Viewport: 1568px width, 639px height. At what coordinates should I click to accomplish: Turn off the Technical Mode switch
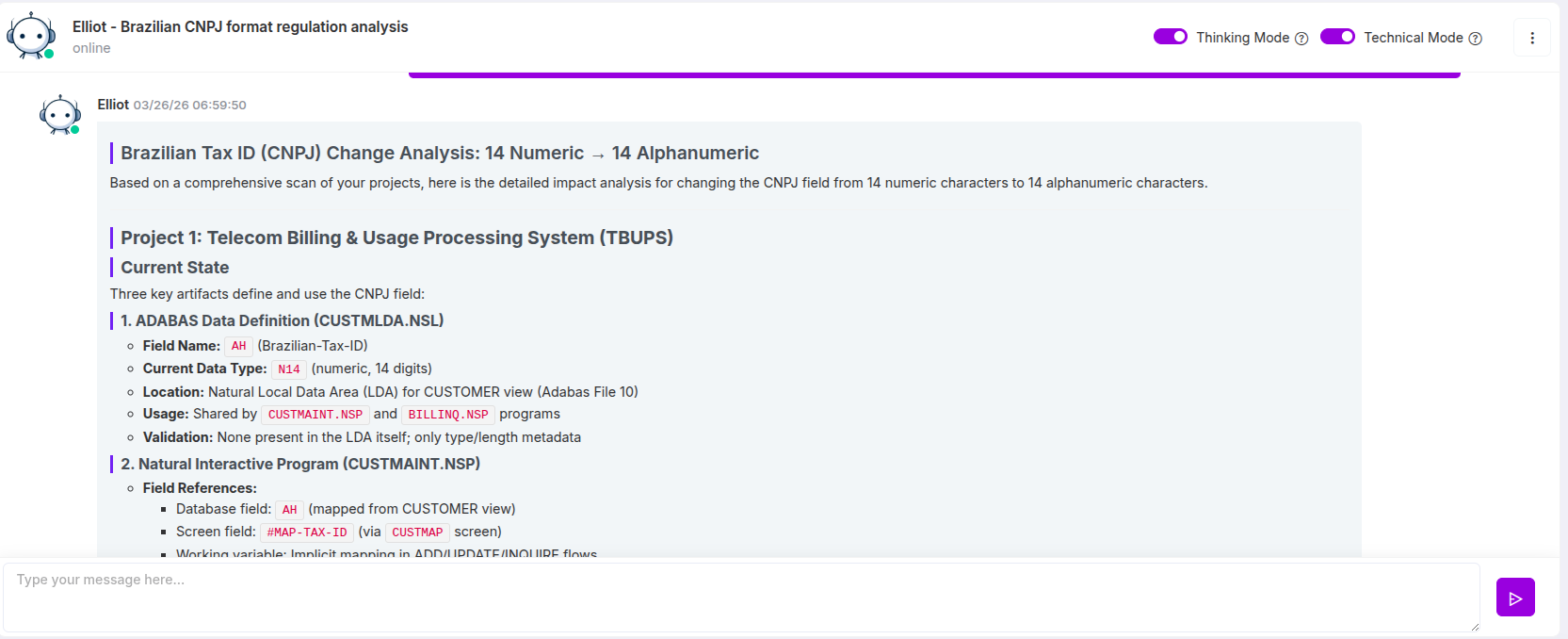pyautogui.click(x=1337, y=37)
